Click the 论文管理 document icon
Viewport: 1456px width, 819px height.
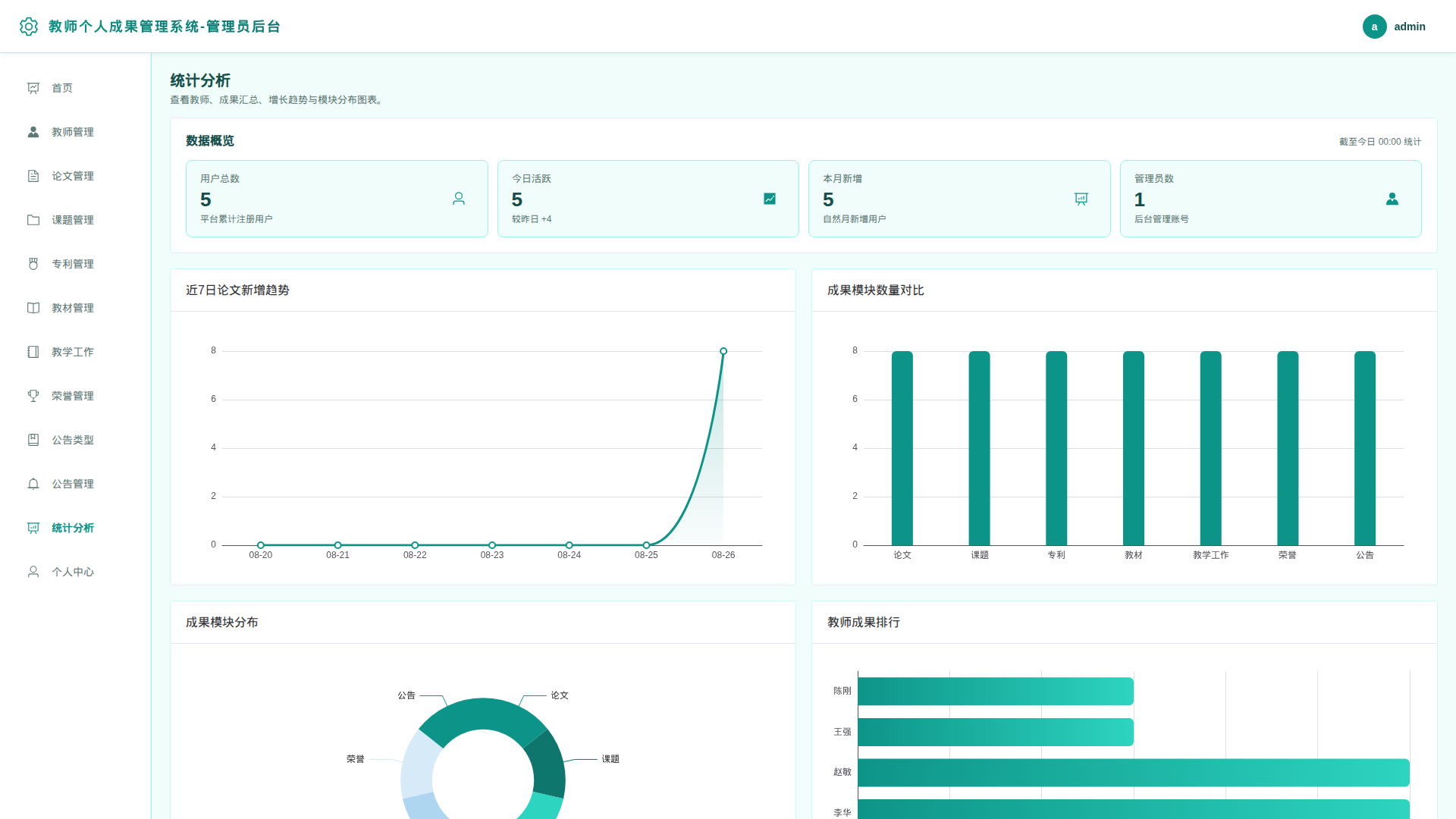tap(33, 176)
